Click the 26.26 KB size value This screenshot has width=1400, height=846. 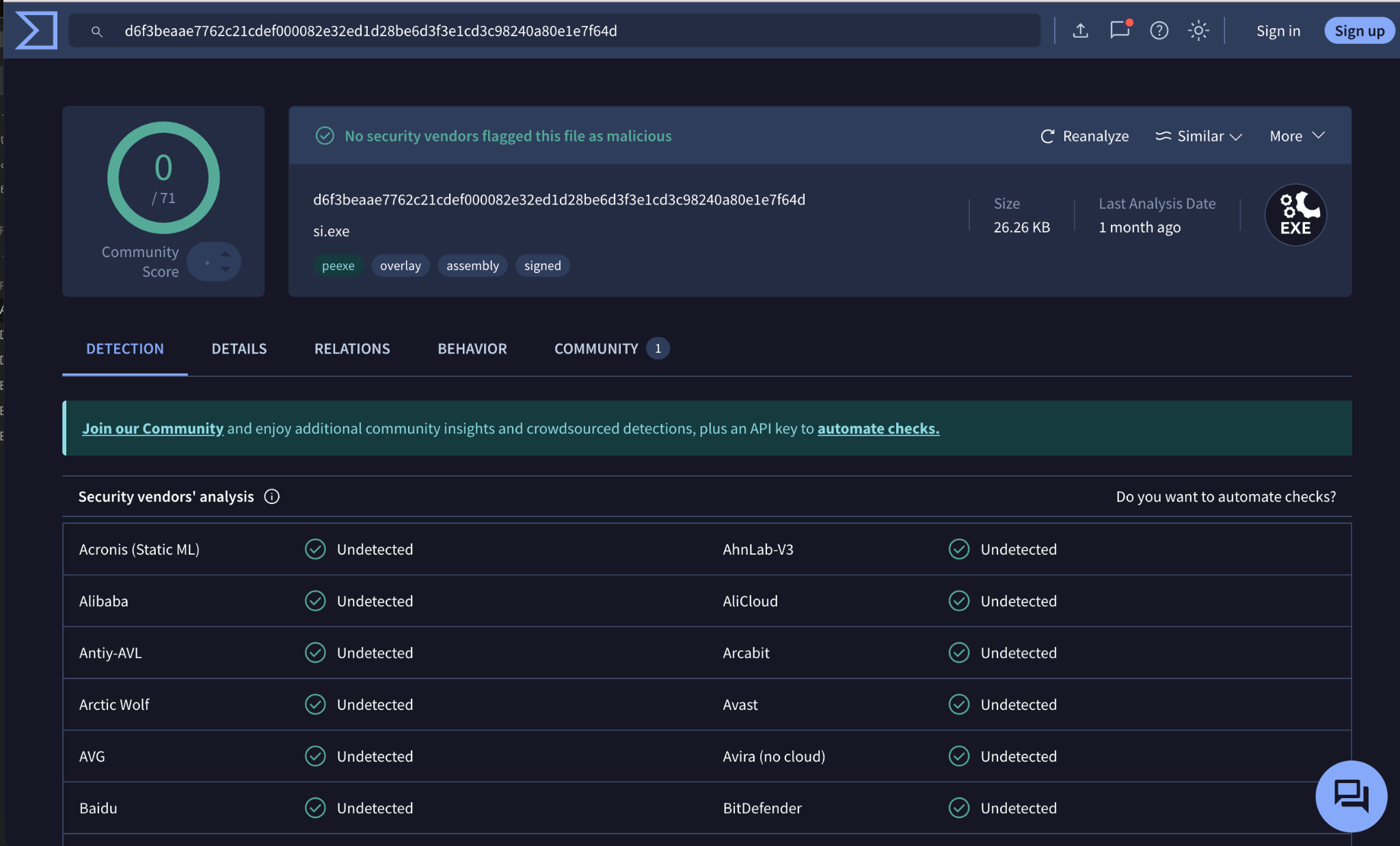[1021, 227]
